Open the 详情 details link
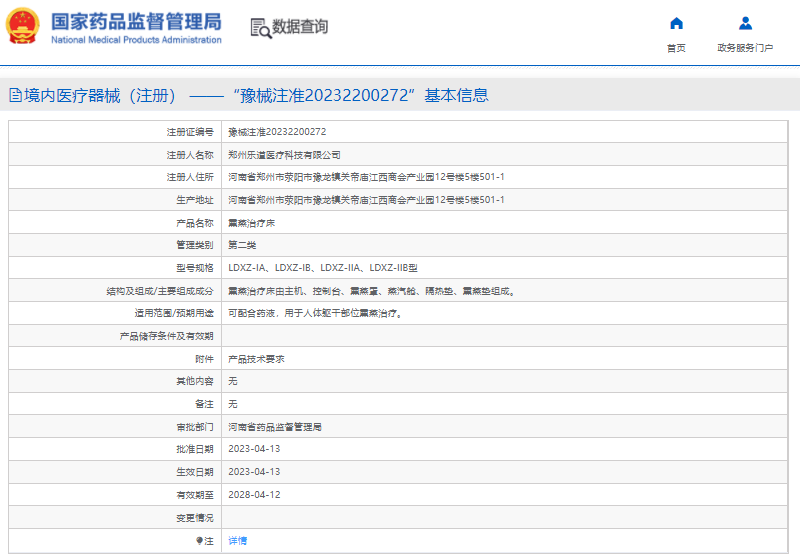The width and height of the screenshot is (800, 559). point(237,541)
